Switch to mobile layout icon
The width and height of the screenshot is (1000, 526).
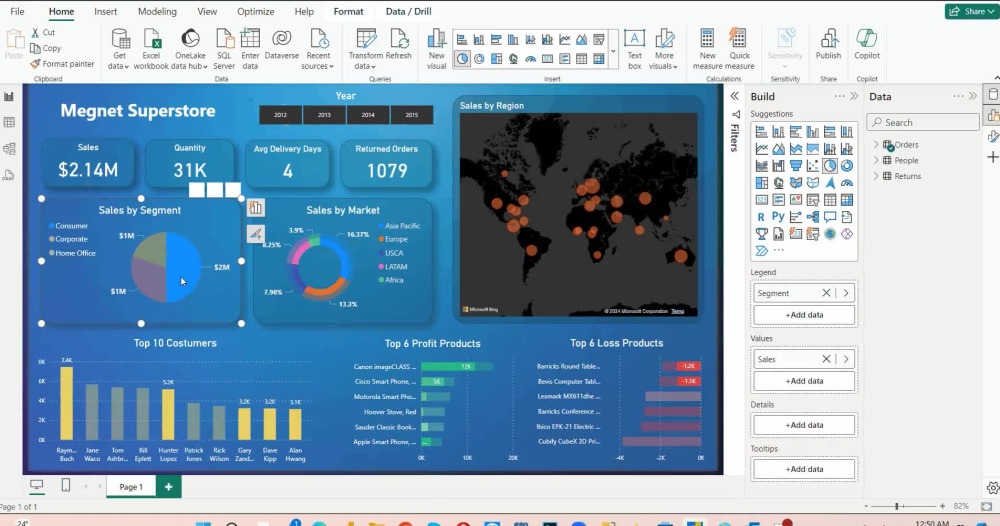tap(66, 486)
